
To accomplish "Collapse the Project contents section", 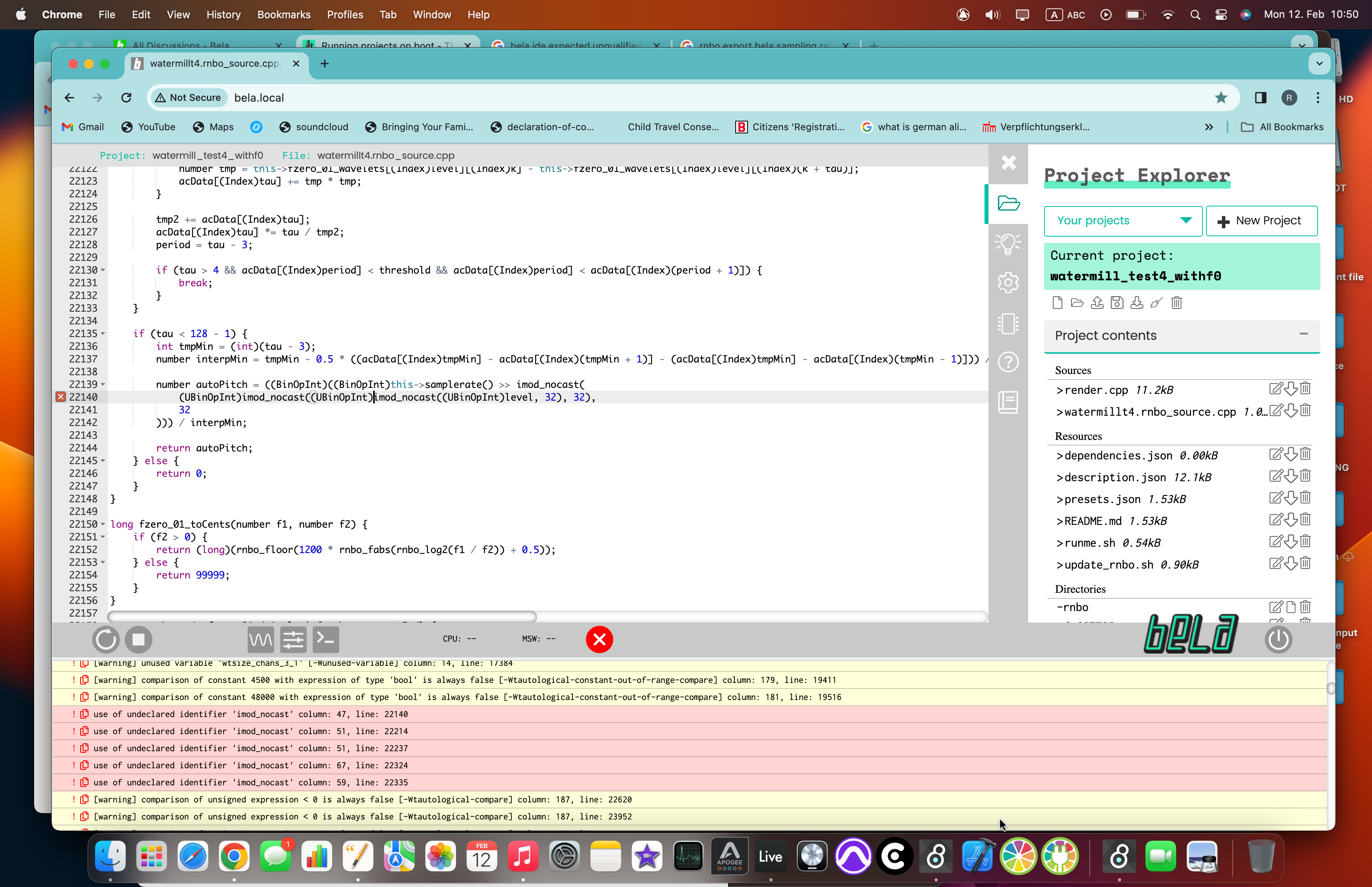I will click(1303, 334).
